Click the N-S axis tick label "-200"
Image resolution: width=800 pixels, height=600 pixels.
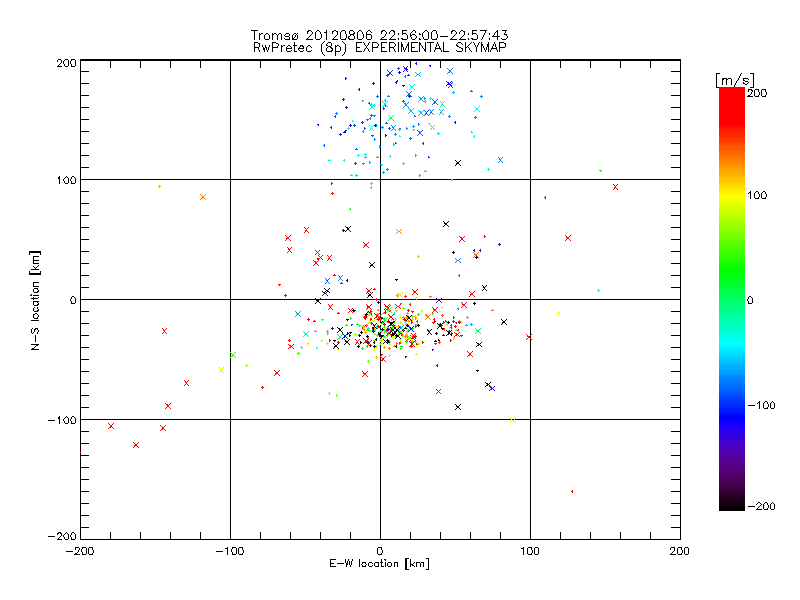[62, 536]
